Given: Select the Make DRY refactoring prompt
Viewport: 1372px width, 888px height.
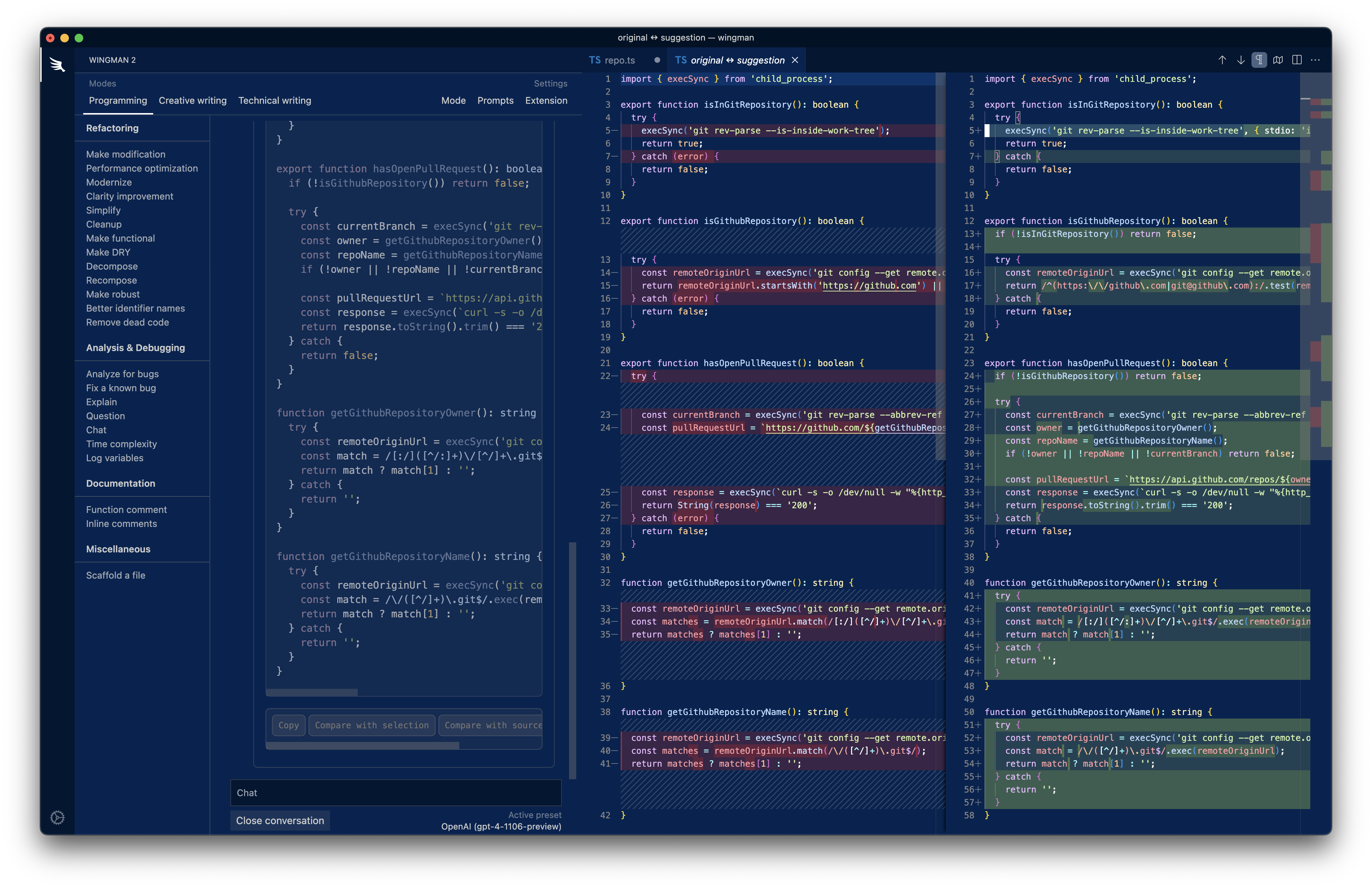Looking at the screenshot, I should [x=108, y=252].
